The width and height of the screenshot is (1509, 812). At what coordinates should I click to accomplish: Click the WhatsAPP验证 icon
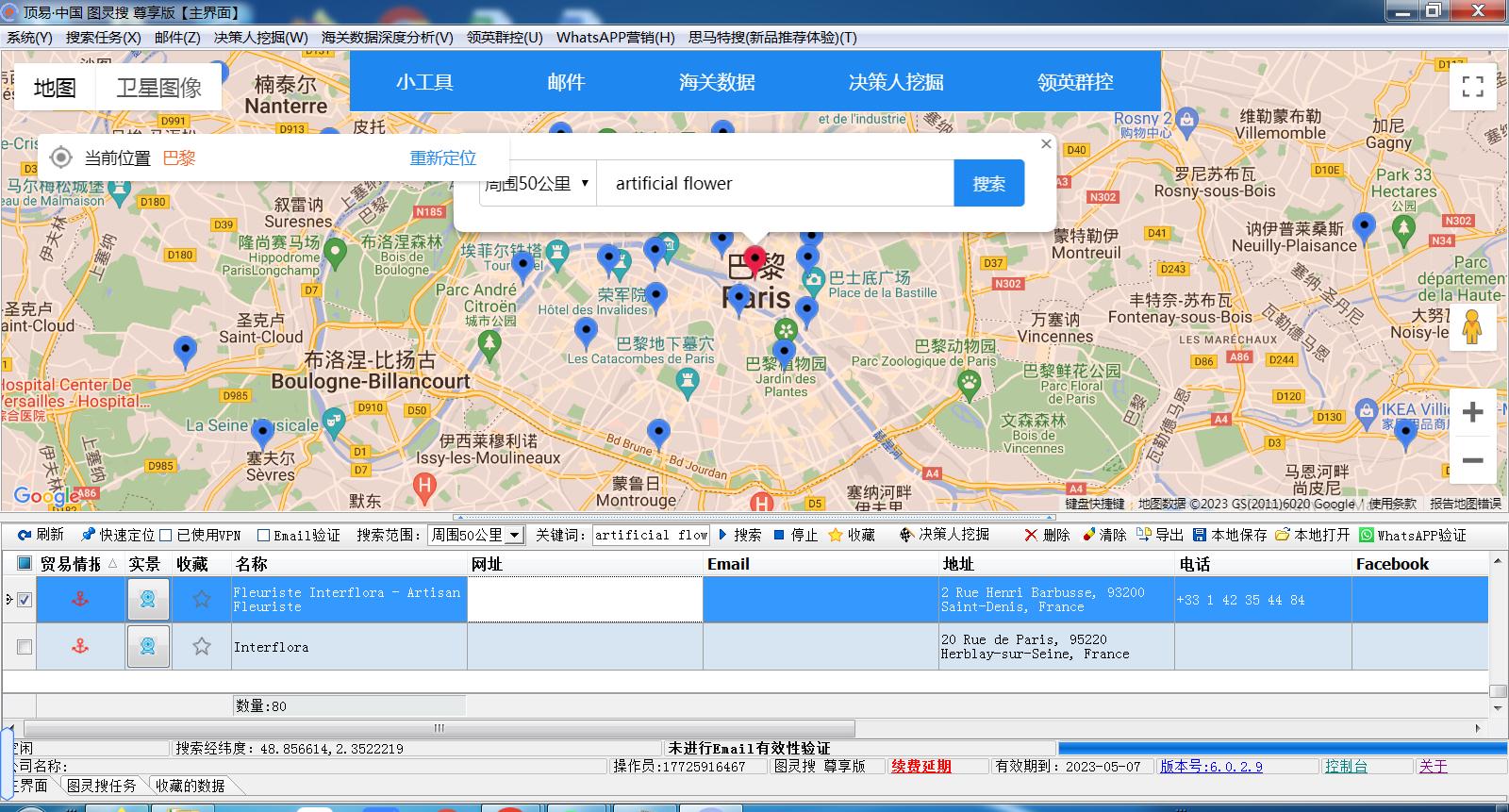1367,535
